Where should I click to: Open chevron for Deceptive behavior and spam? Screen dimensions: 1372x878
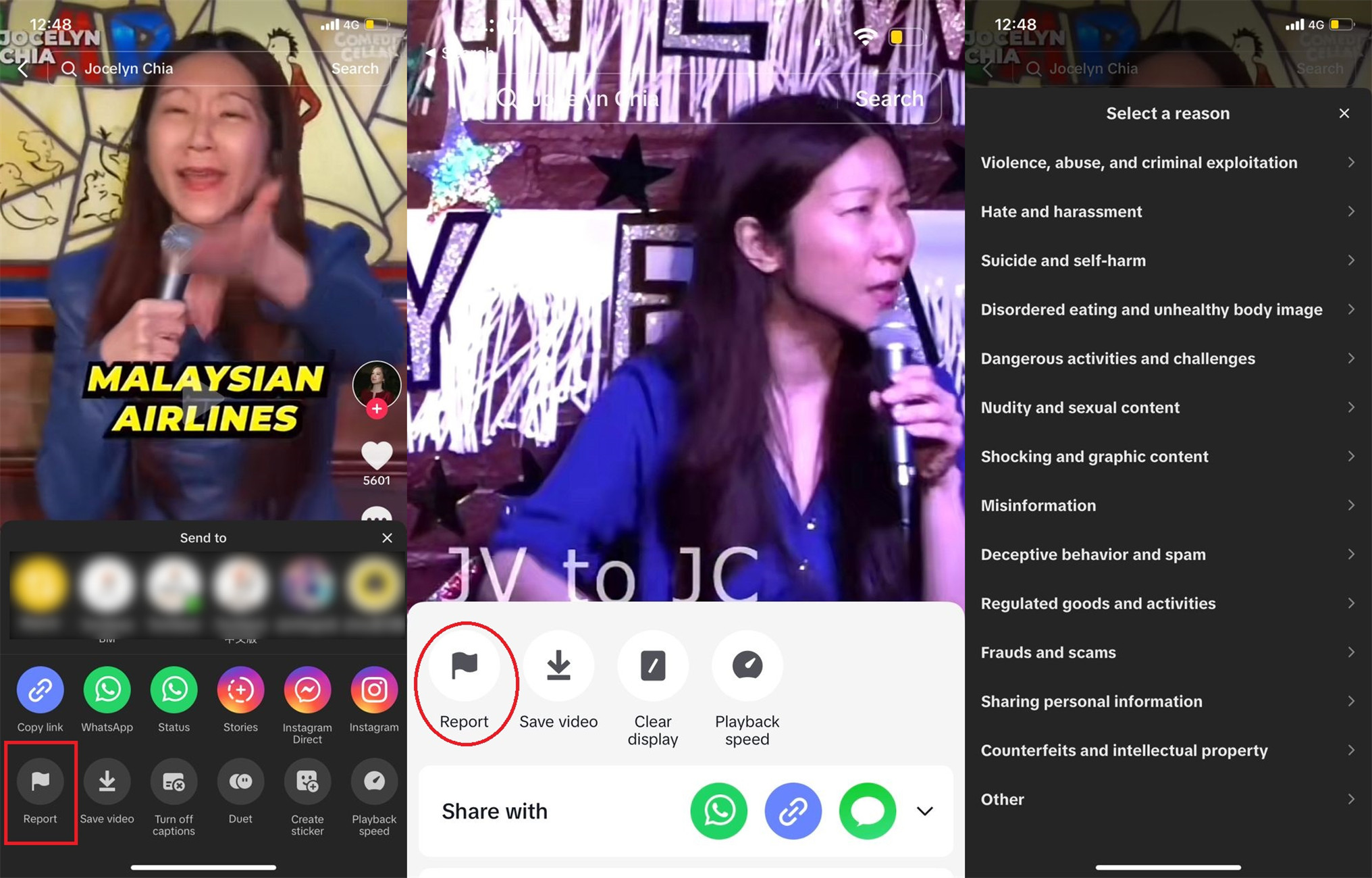[x=1351, y=554]
